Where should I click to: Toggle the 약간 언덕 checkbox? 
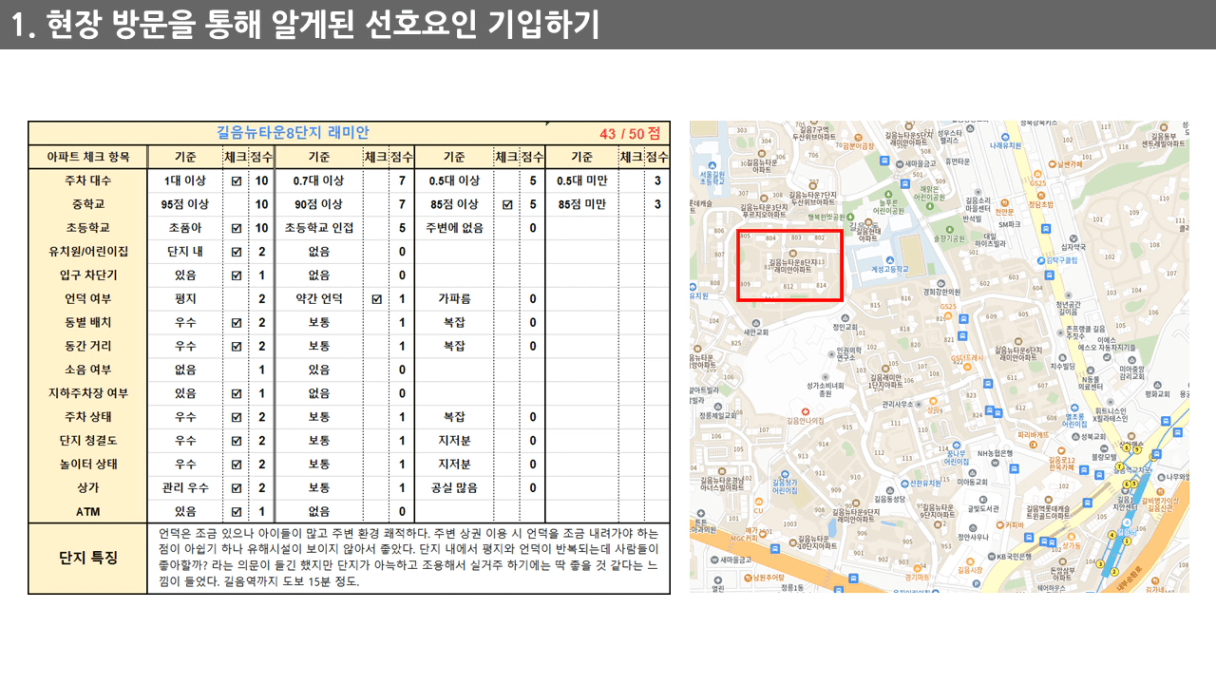[x=376, y=299]
